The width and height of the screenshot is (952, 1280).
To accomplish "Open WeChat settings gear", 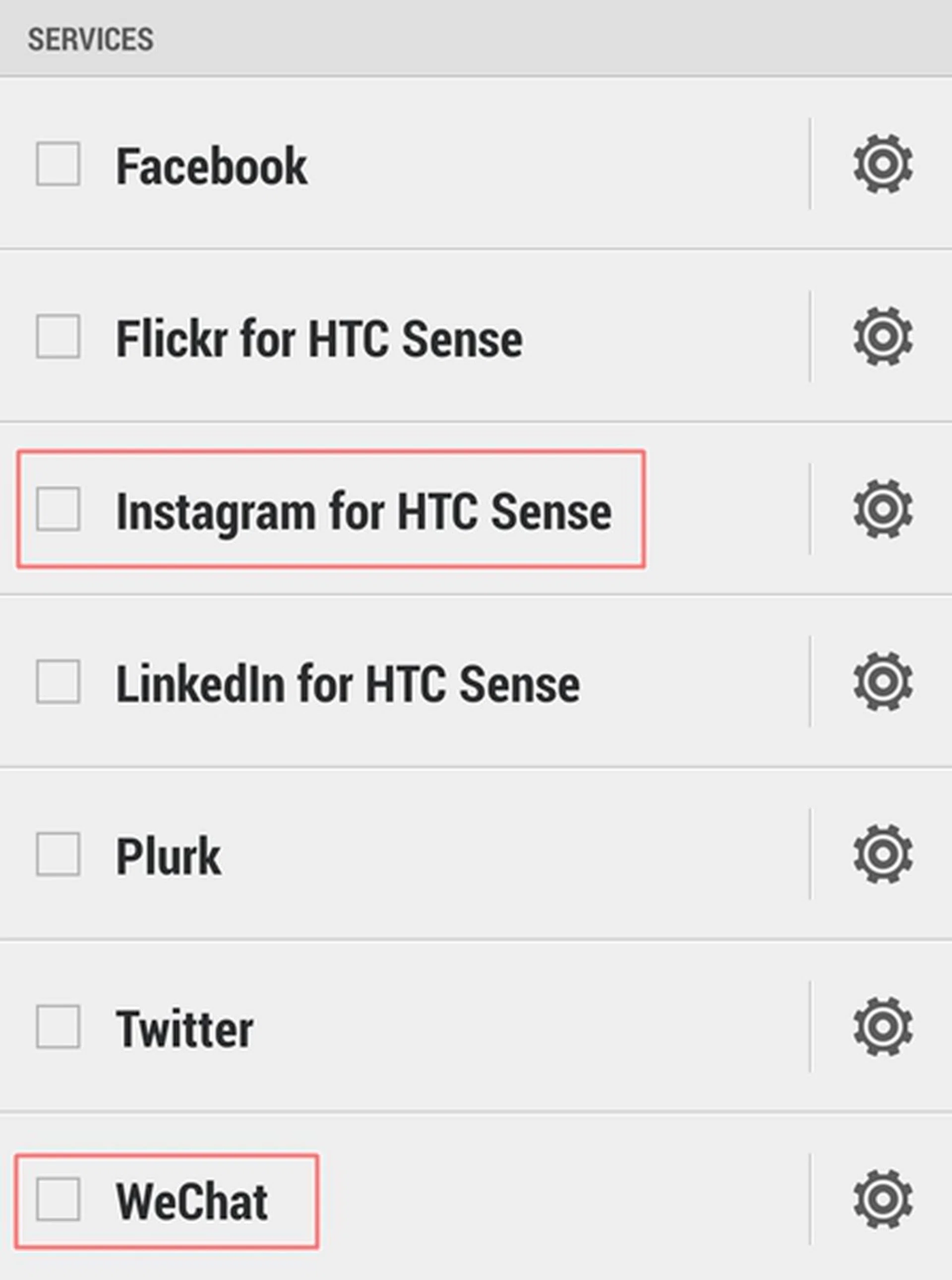I will tap(882, 1199).
